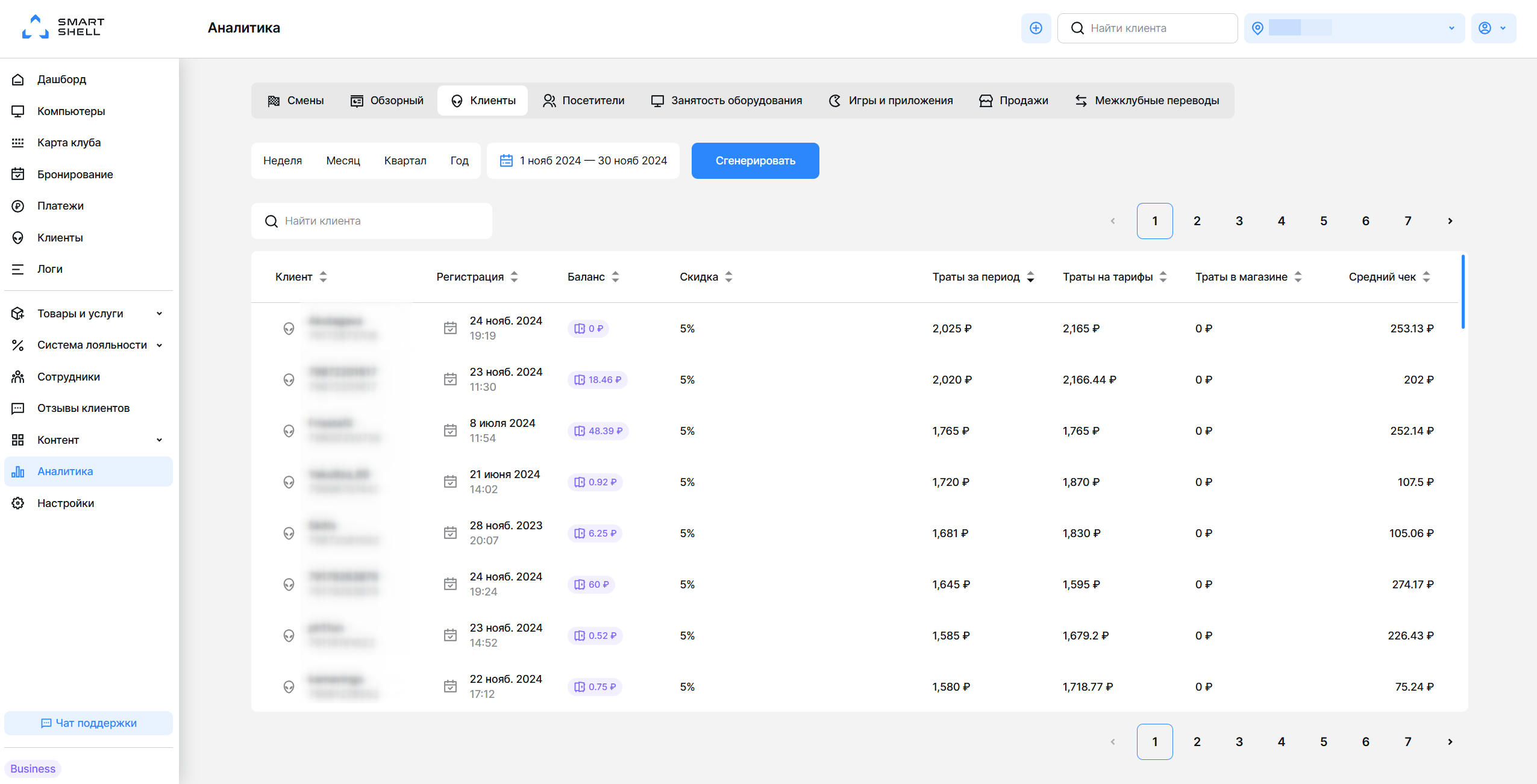Switch to the Смены tab
1537x784 pixels.
pos(296,101)
